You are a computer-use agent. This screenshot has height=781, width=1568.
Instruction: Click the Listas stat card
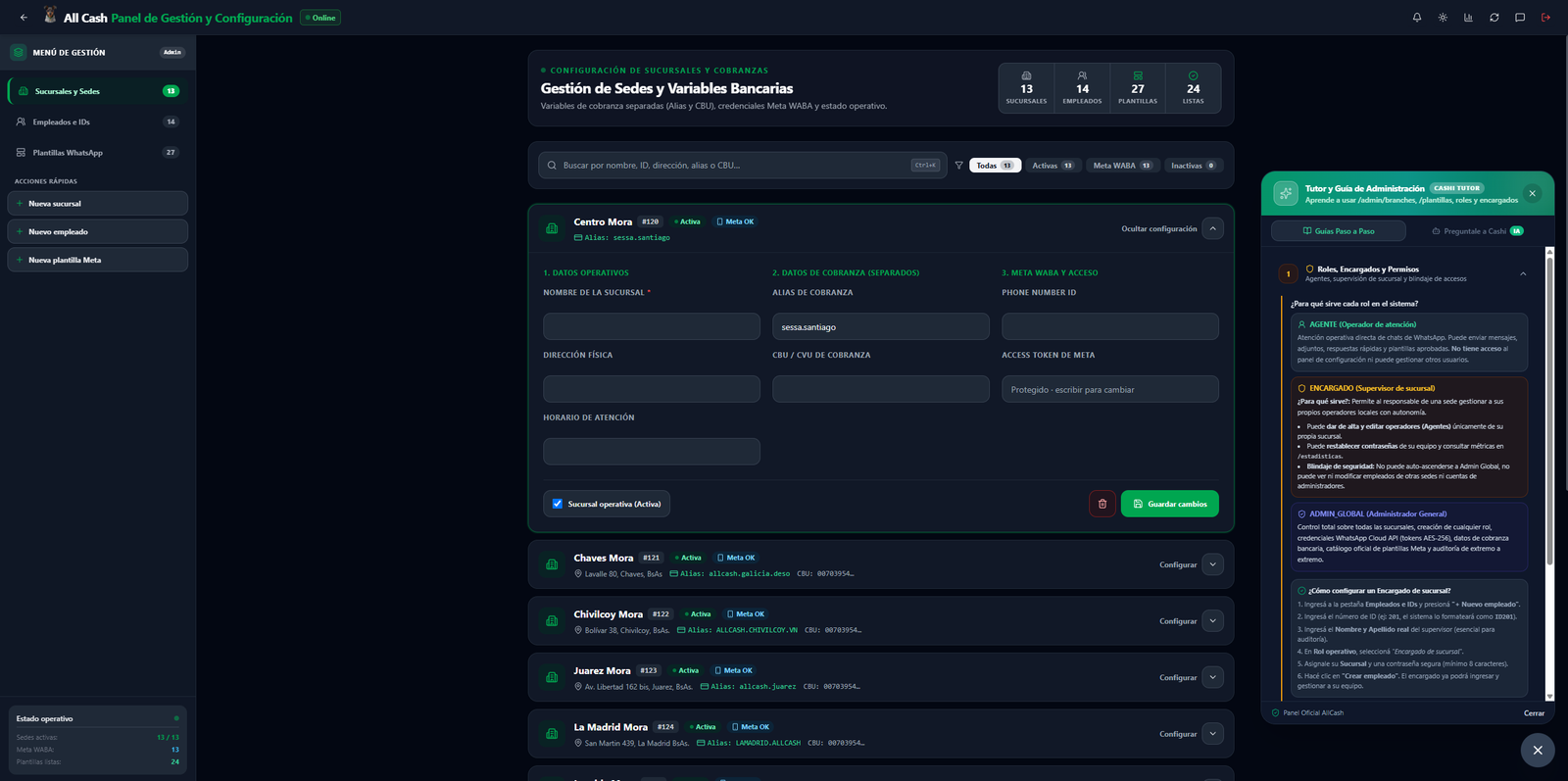point(1193,88)
